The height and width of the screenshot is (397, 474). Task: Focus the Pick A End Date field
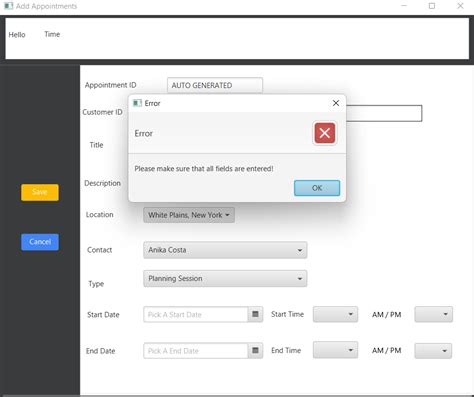(196, 351)
